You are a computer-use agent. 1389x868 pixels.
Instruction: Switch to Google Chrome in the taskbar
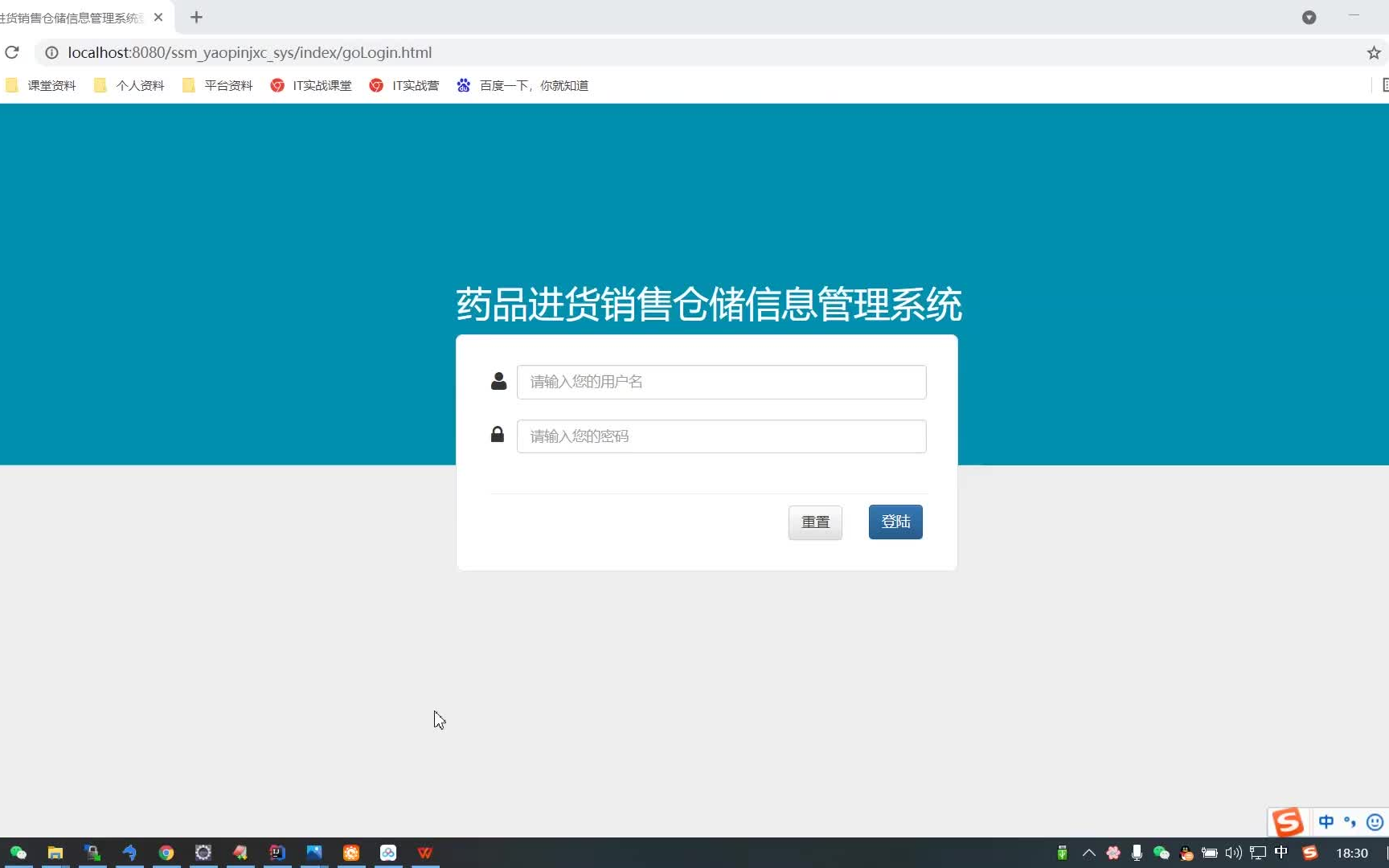[x=166, y=853]
